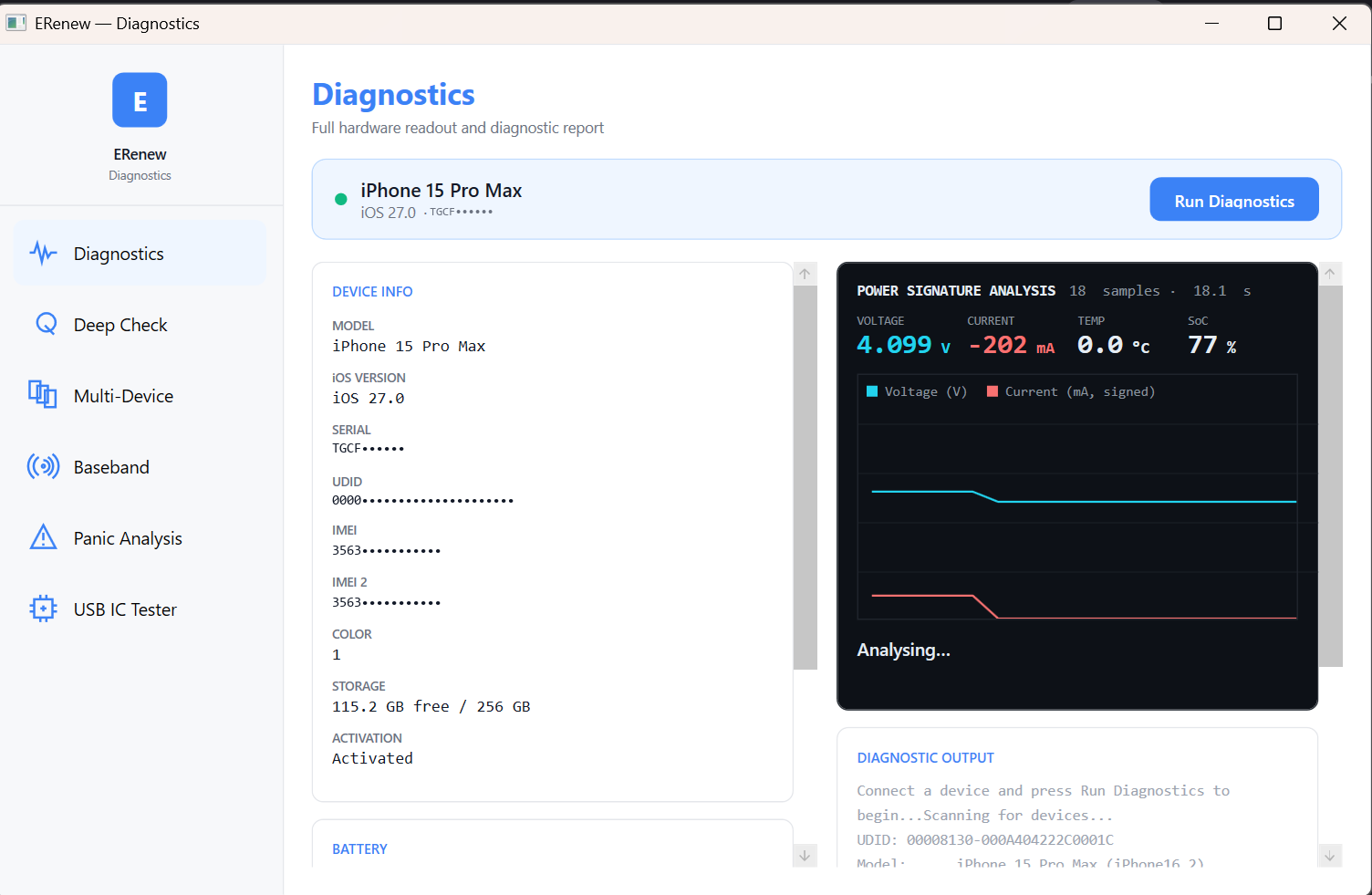Click the model value iPhone 15 Pro Max
Screen dimensions: 1372x895
point(409,347)
